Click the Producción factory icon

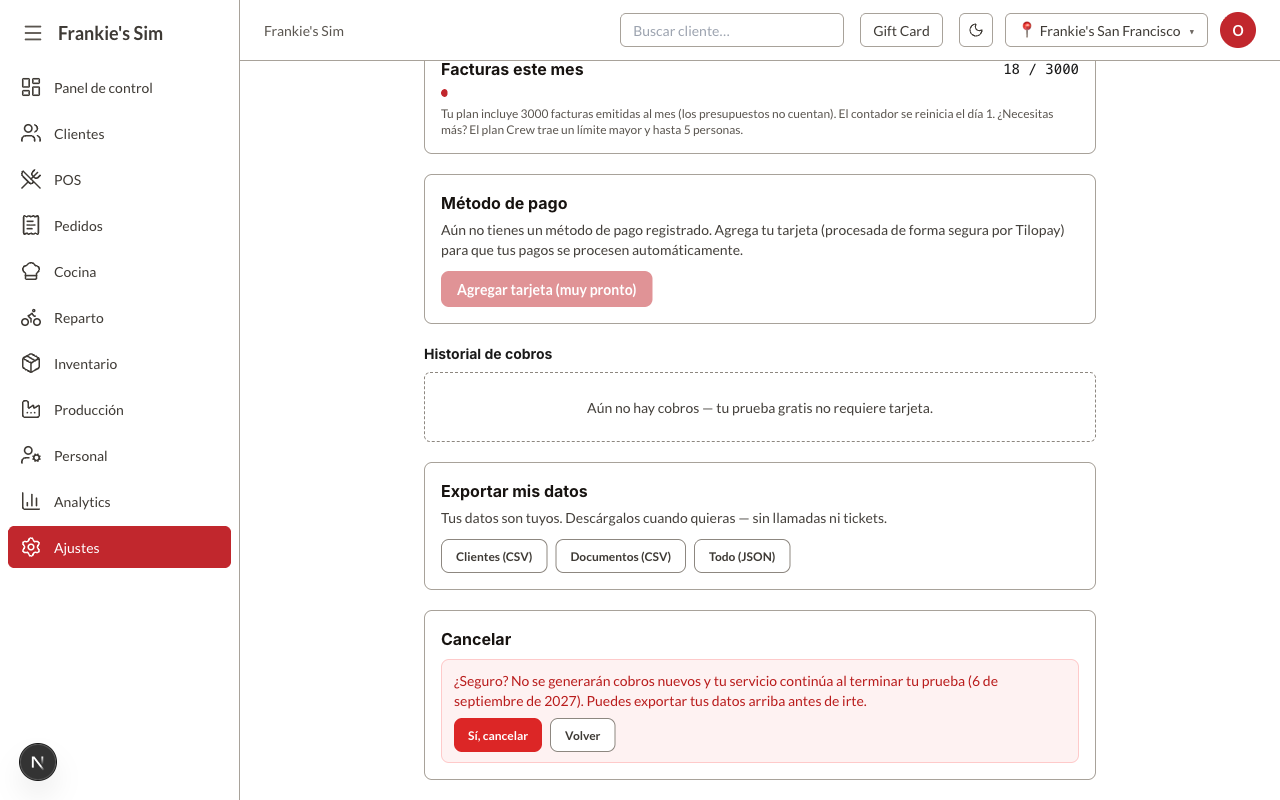pos(31,409)
